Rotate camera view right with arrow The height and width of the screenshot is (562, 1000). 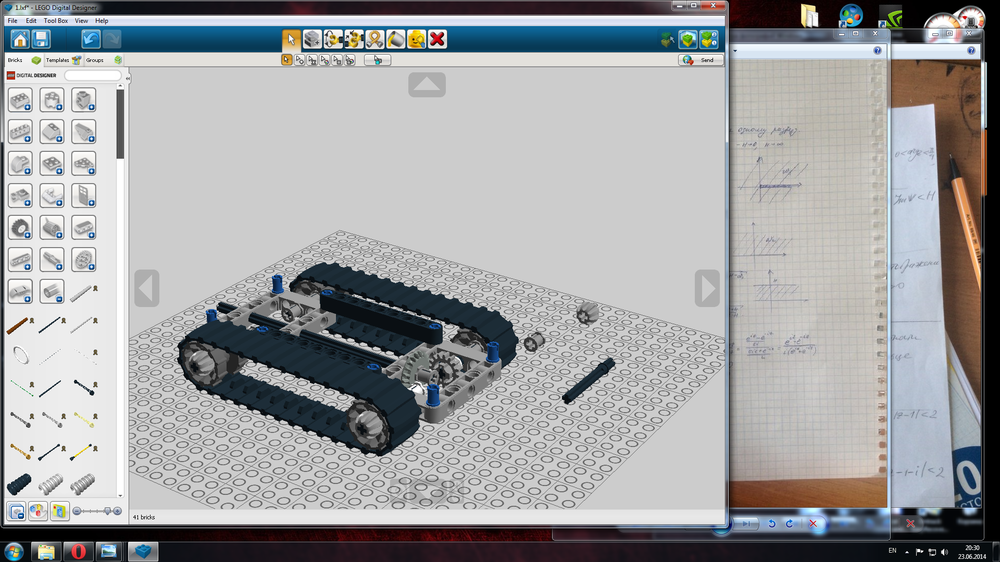click(x=707, y=288)
